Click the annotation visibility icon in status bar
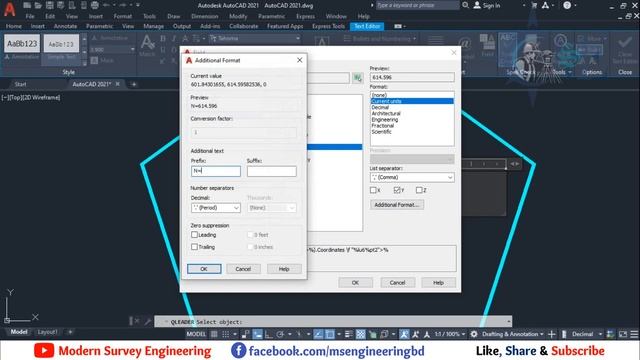 (404, 334)
